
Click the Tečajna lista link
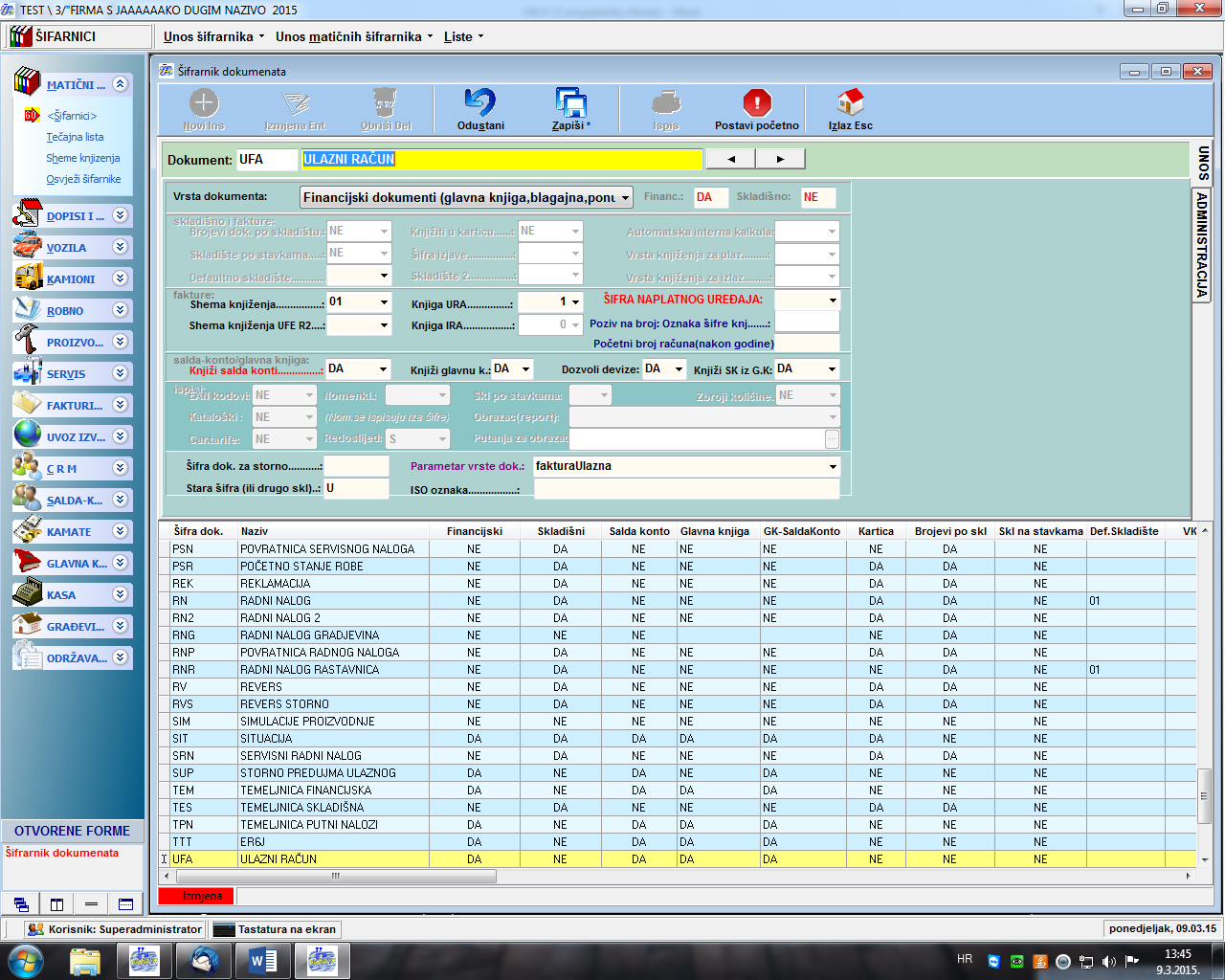point(75,137)
